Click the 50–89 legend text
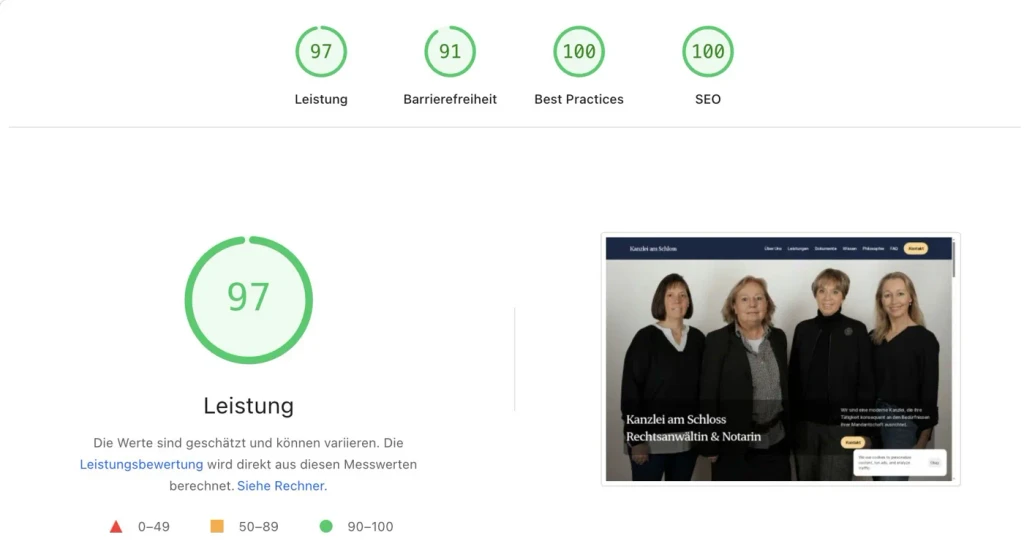 pyautogui.click(x=259, y=527)
